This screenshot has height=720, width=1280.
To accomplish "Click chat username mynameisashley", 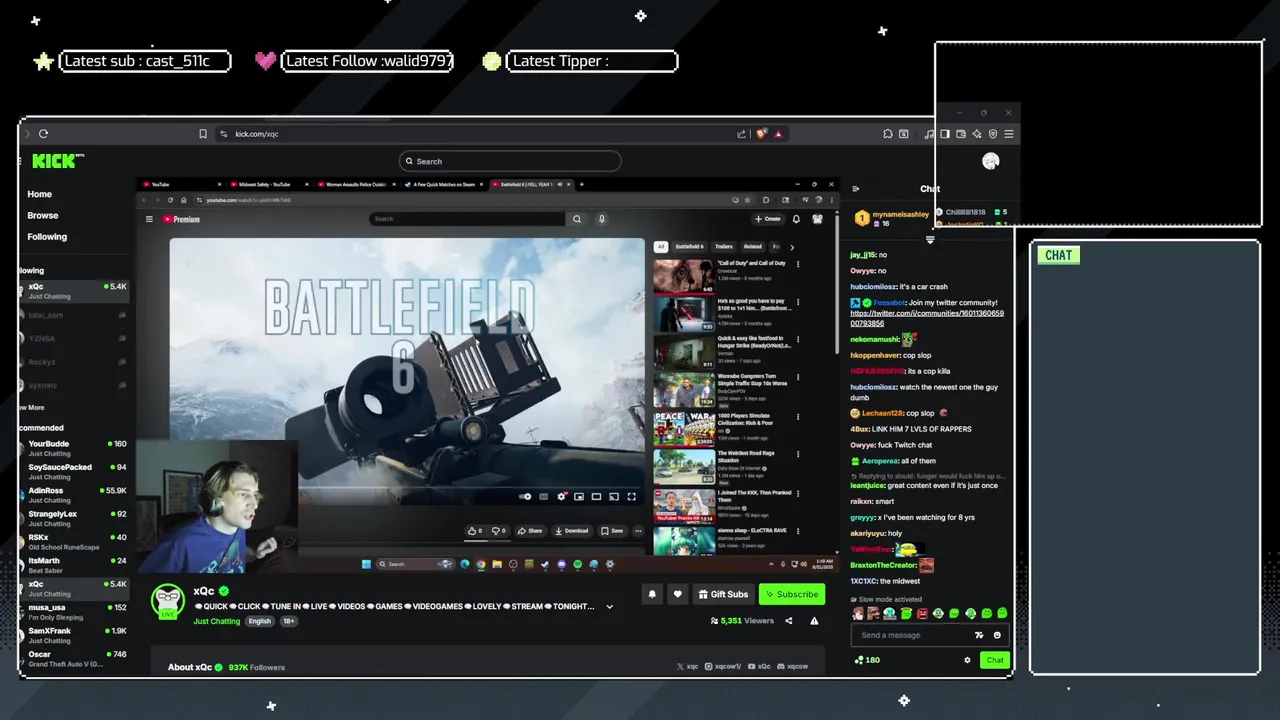I will 900,214.
